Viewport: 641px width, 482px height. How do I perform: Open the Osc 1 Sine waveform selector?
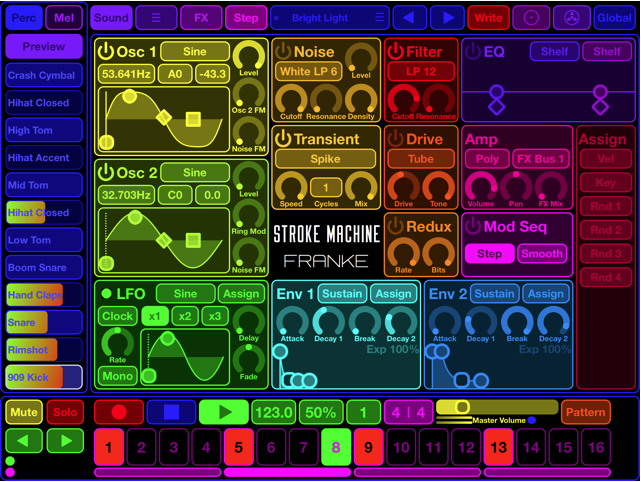pos(194,52)
